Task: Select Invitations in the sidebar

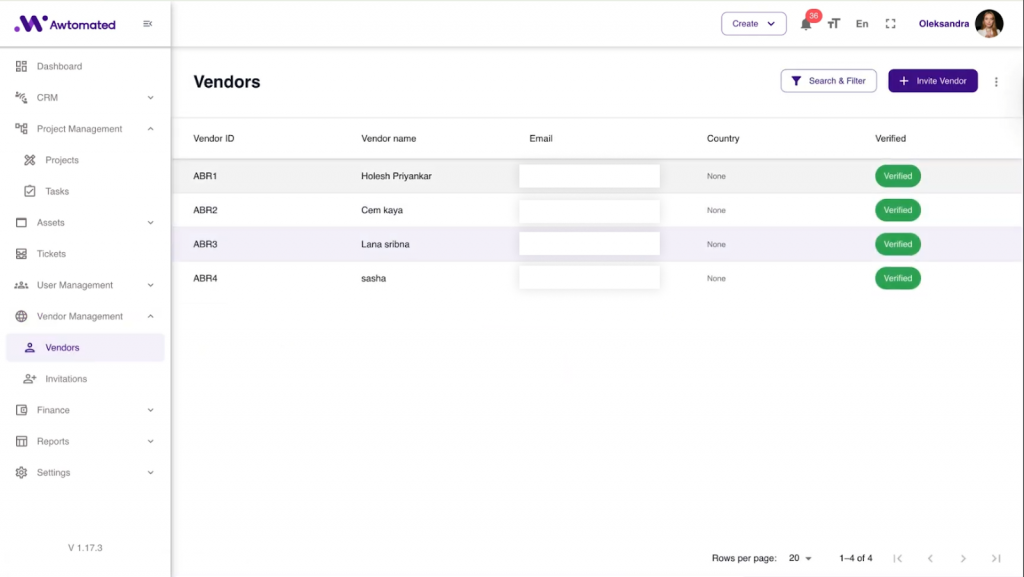Action: click(66, 379)
